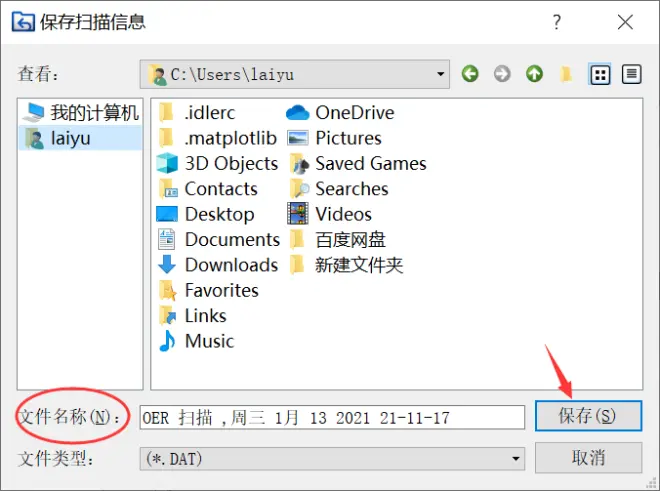The image size is (660, 491).
Task: Select the Desktop folder
Action: [x=205, y=214]
